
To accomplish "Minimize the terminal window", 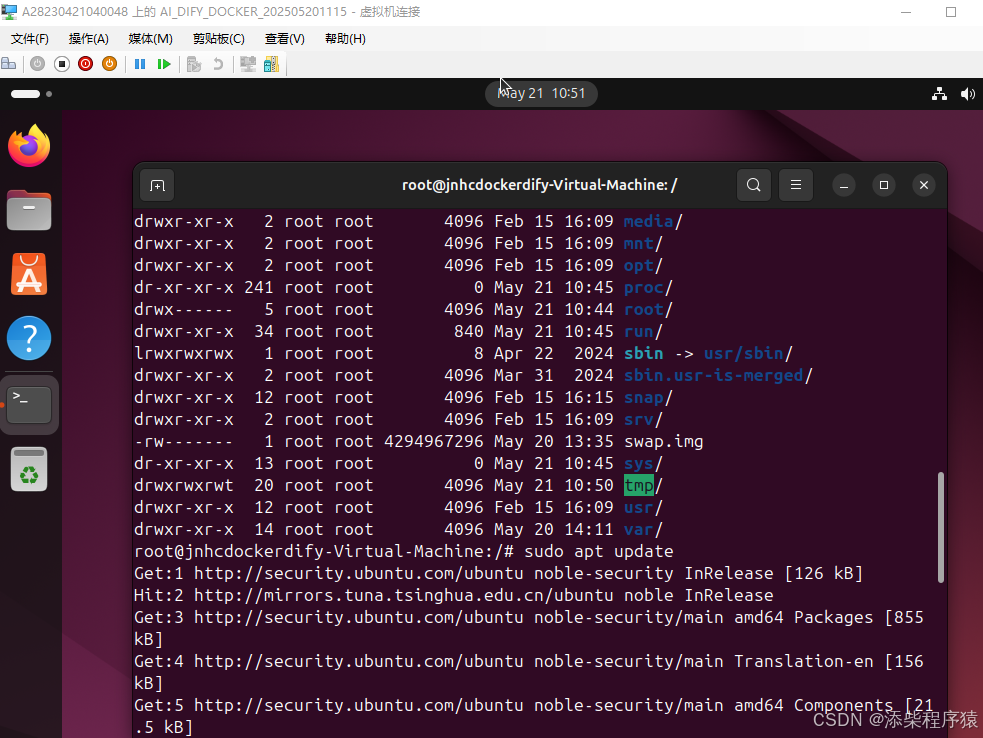I will click(x=844, y=186).
